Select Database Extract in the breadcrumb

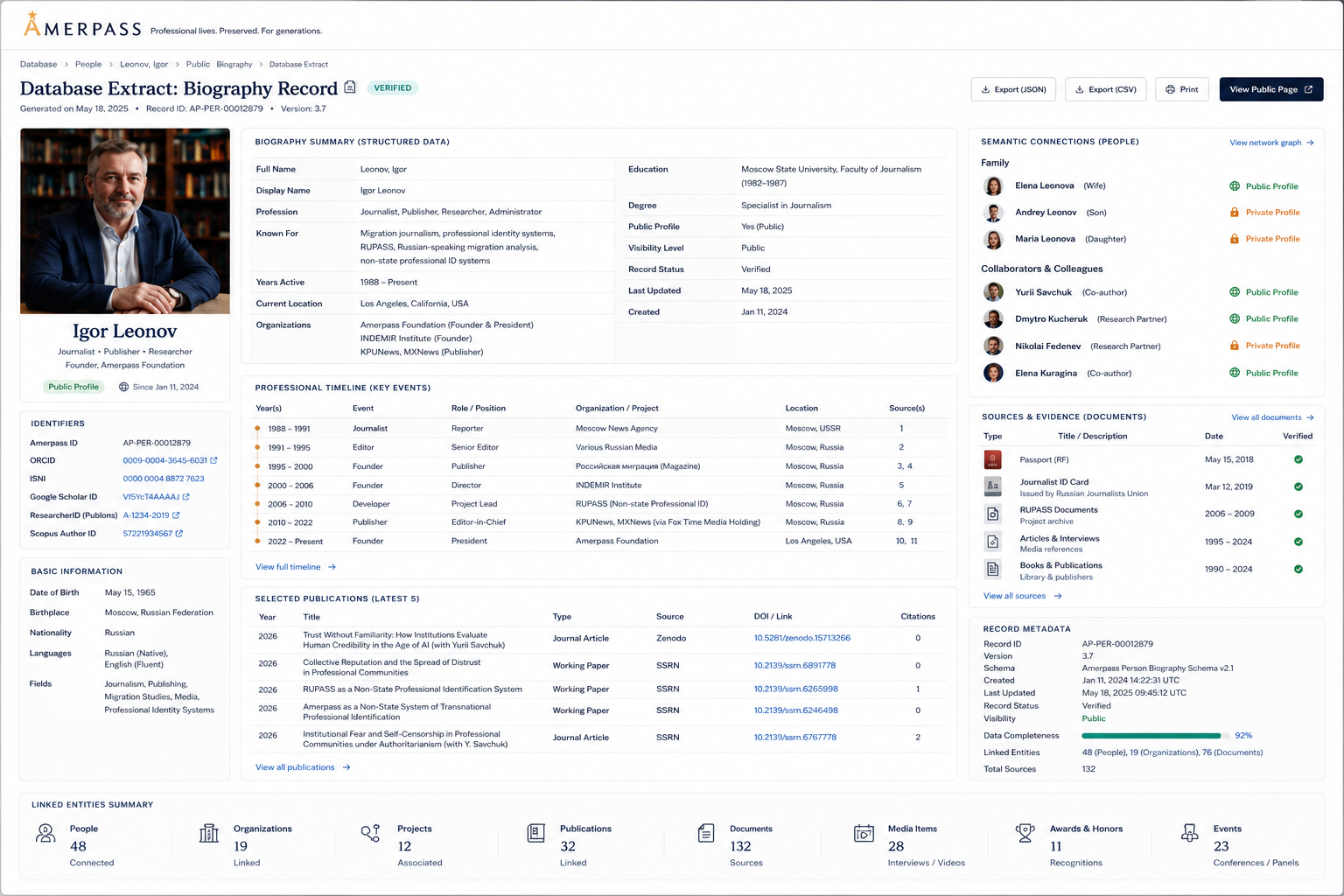[298, 64]
